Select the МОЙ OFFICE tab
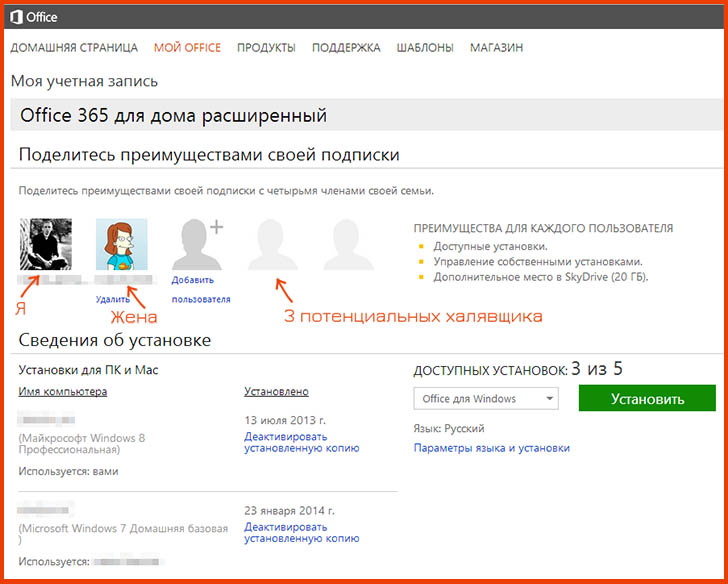 [188, 48]
